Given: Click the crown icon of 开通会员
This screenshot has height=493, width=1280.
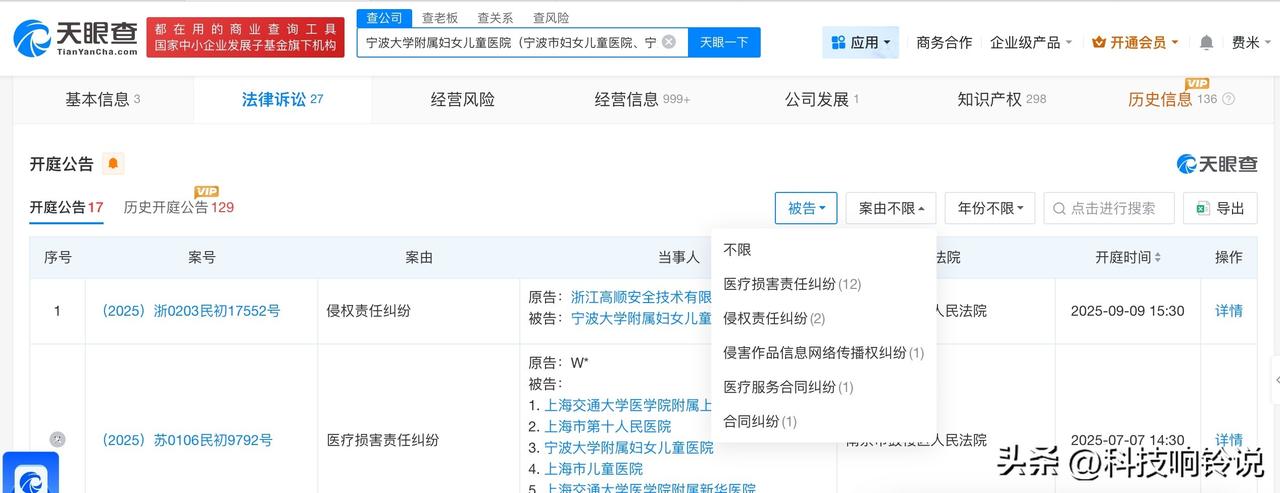Looking at the screenshot, I should tap(1099, 42).
